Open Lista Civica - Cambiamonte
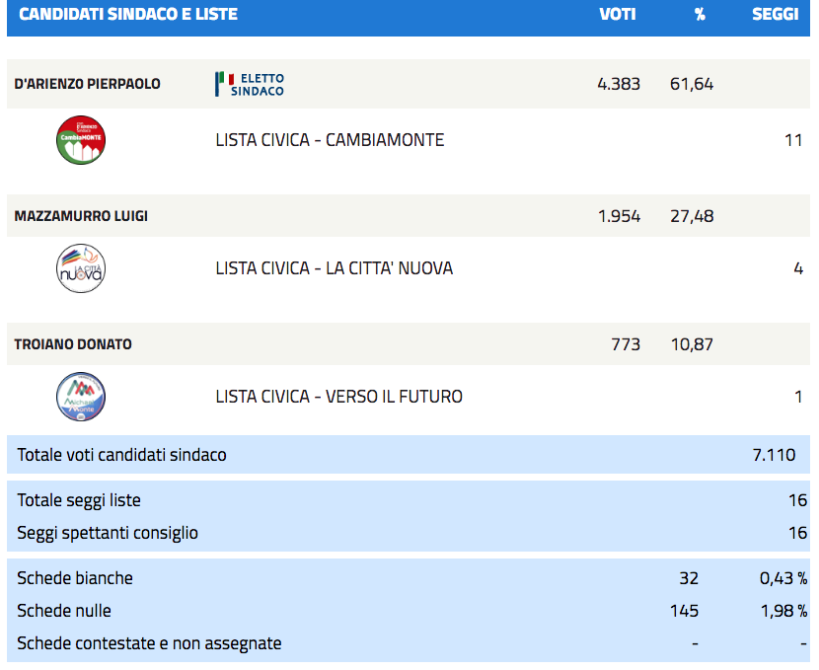The height and width of the screenshot is (670, 819). 330,140
